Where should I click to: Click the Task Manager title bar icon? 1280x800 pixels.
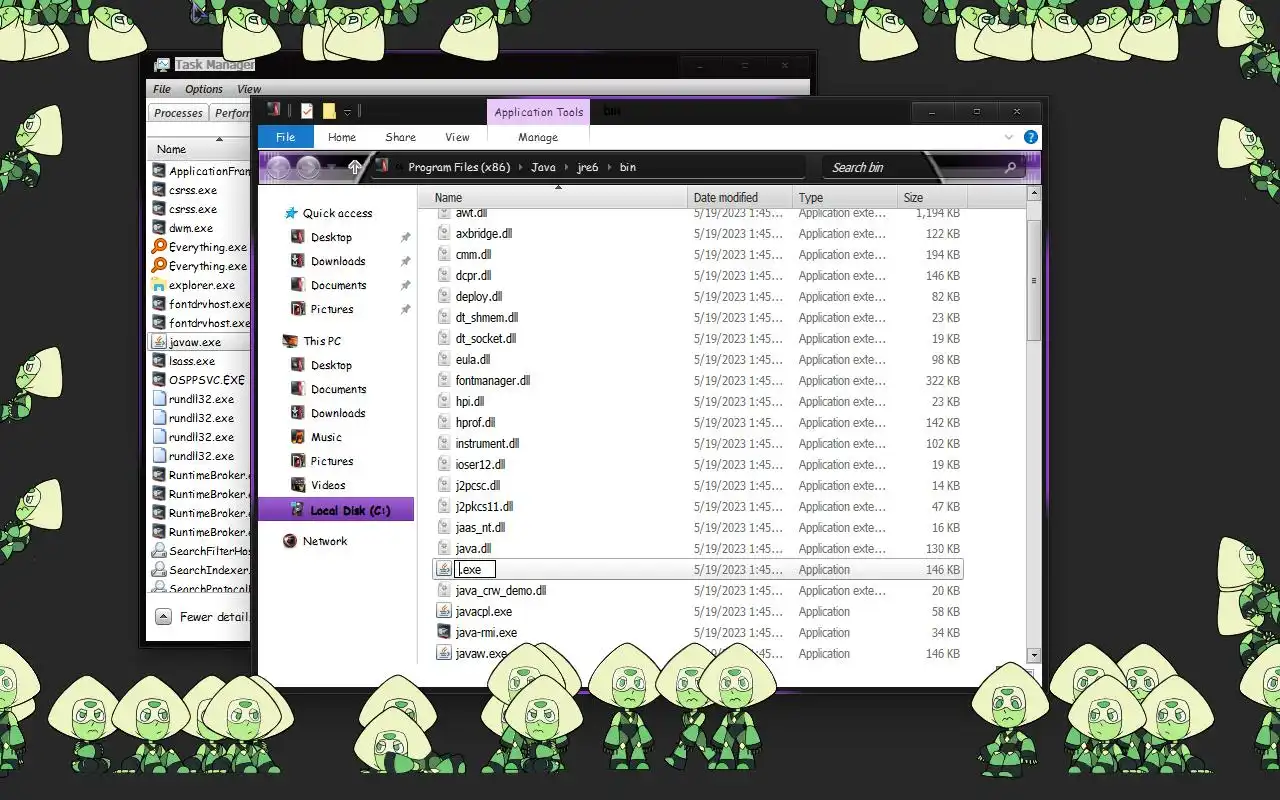pos(162,65)
